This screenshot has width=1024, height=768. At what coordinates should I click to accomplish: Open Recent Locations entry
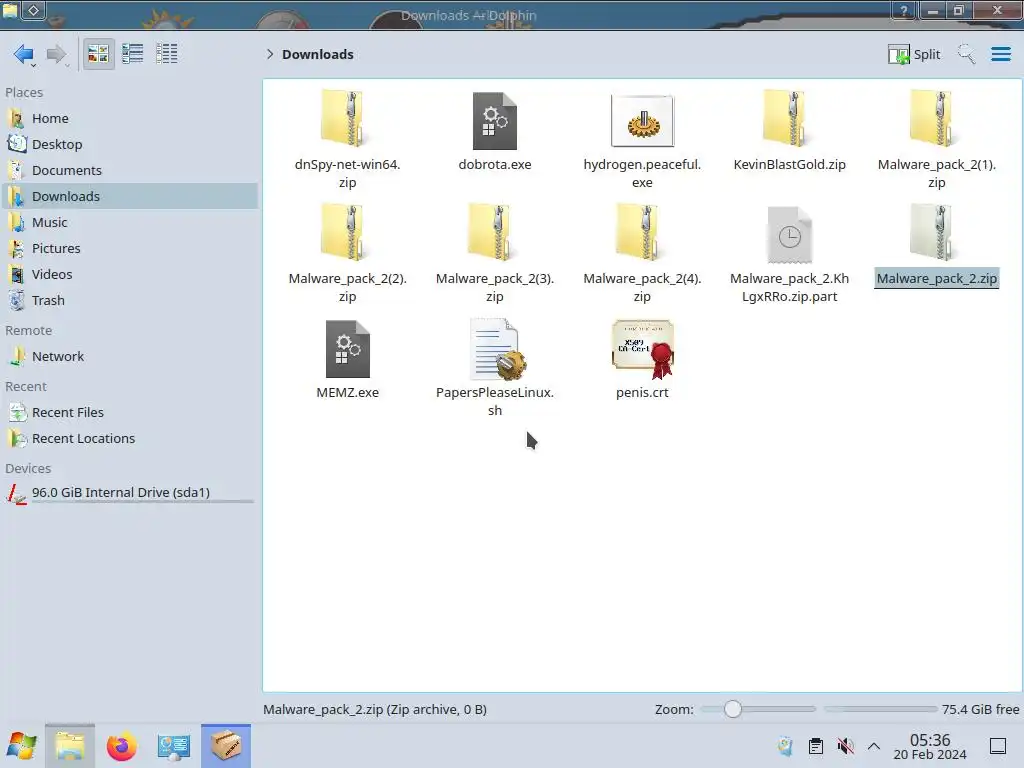pyautogui.click(x=129, y=439)
